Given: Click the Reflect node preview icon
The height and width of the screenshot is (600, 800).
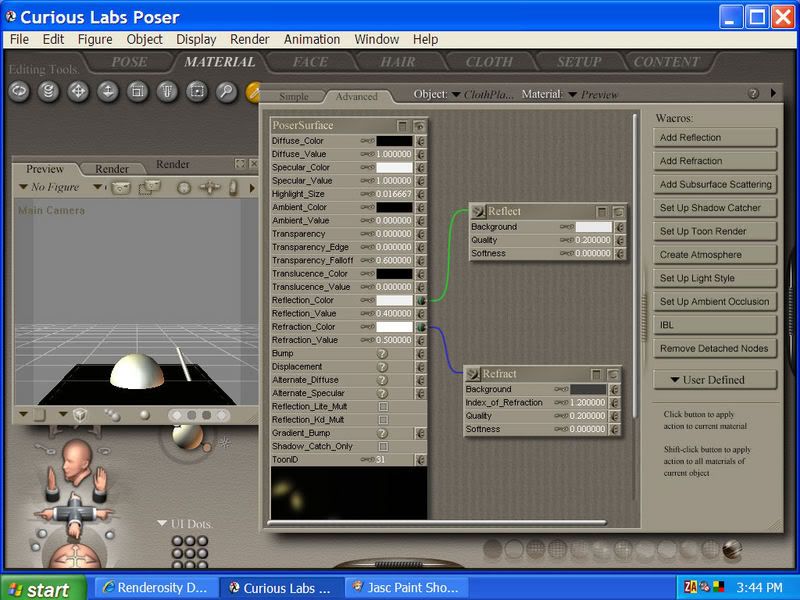Looking at the screenshot, I should tap(479, 212).
